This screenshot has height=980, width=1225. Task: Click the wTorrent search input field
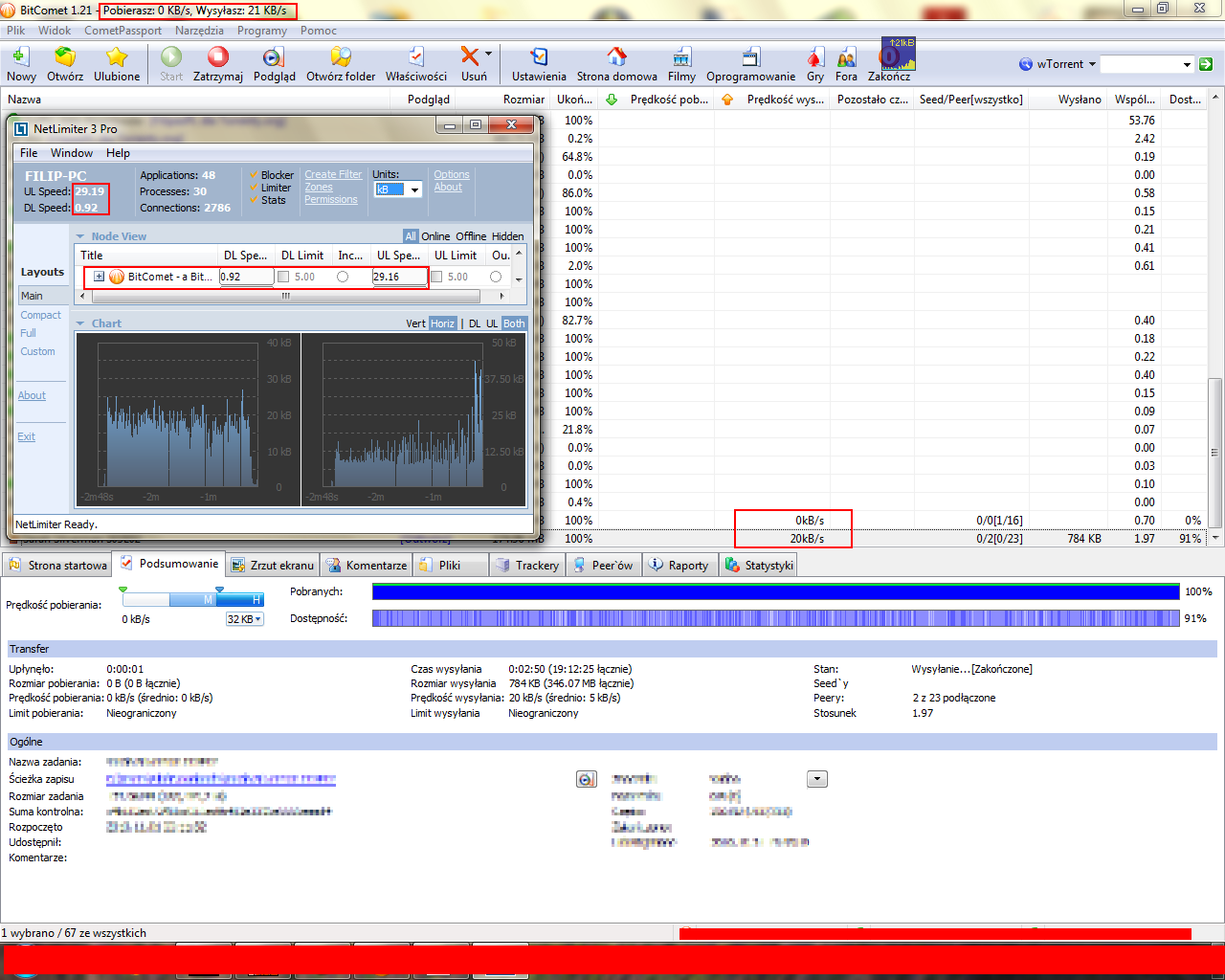pyautogui.click(x=1140, y=64)
